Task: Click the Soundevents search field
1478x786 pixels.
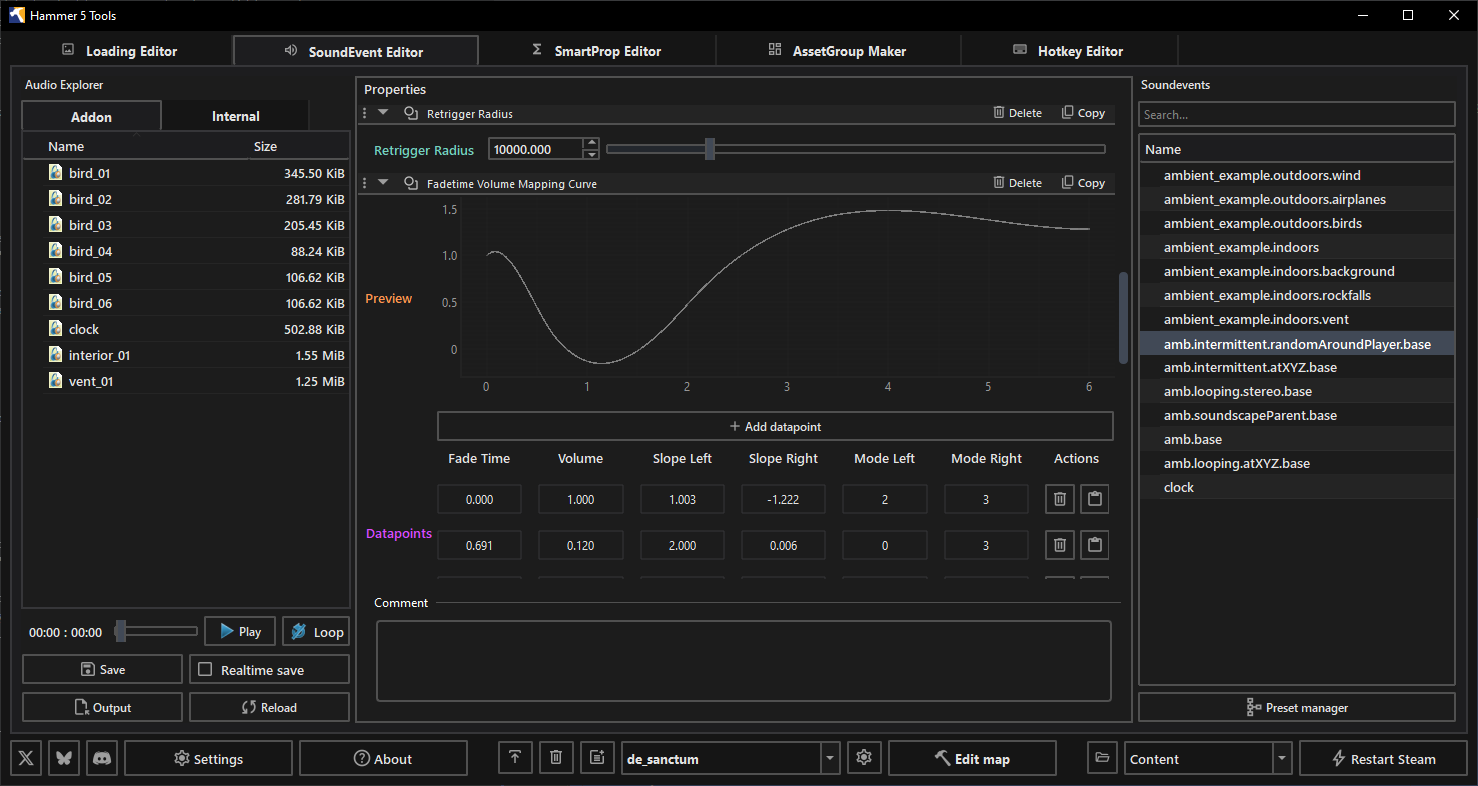Action: 1297,114
